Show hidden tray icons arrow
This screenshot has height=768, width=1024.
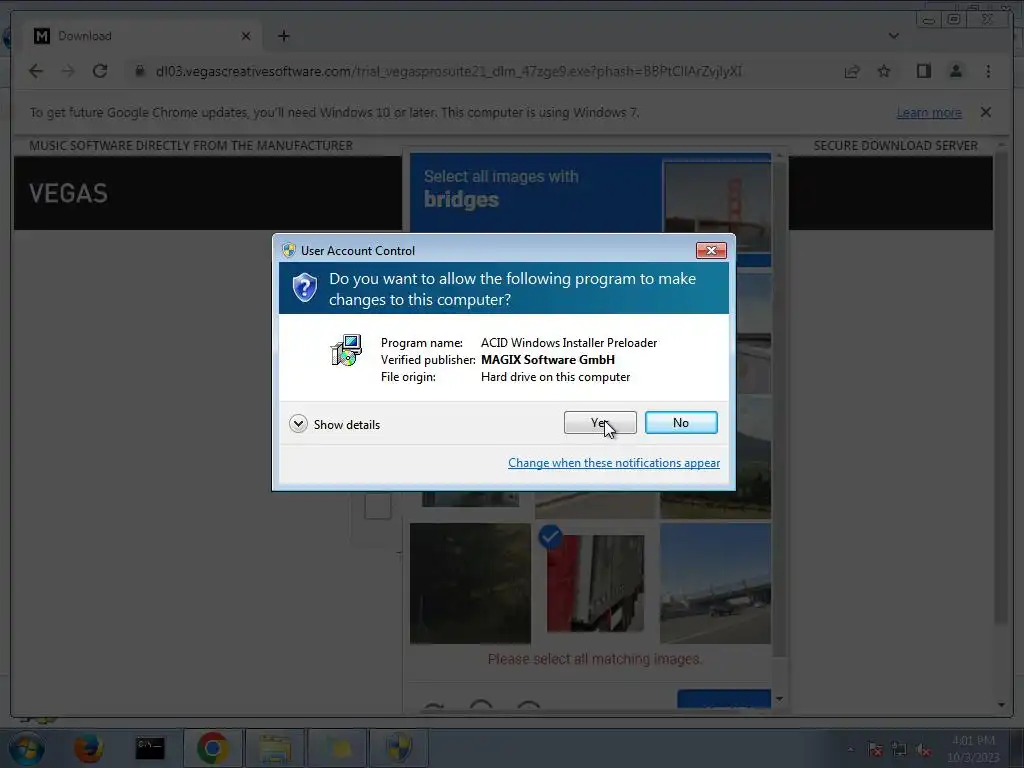click(850, 750)
